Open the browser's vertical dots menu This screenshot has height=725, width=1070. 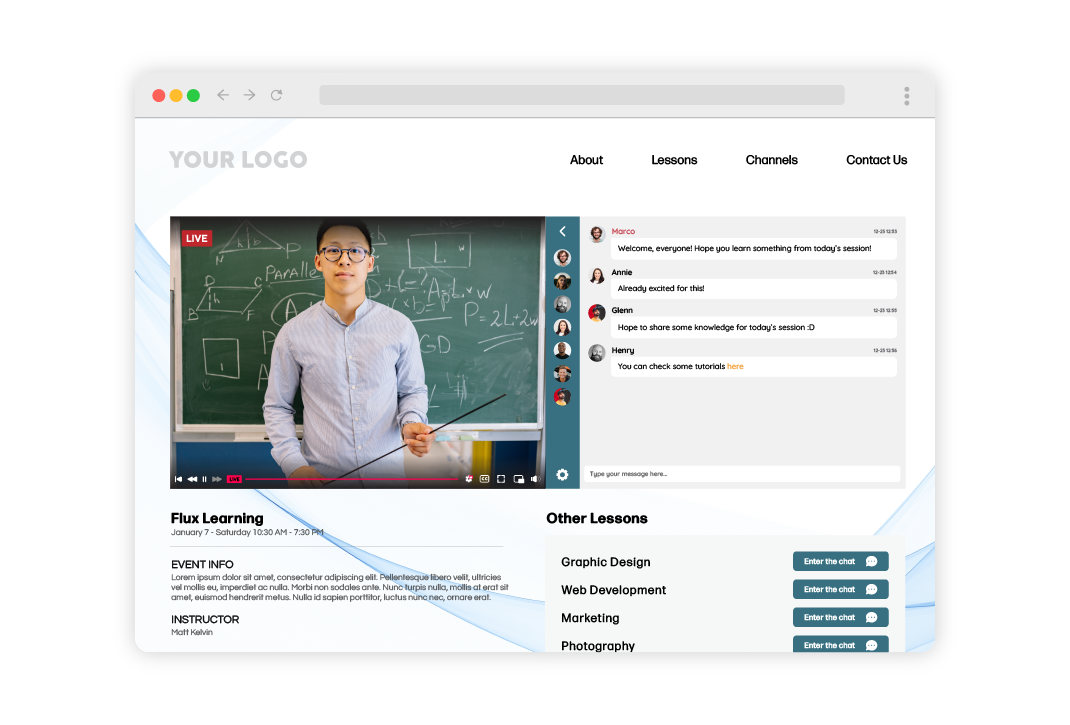coord(906,95)
